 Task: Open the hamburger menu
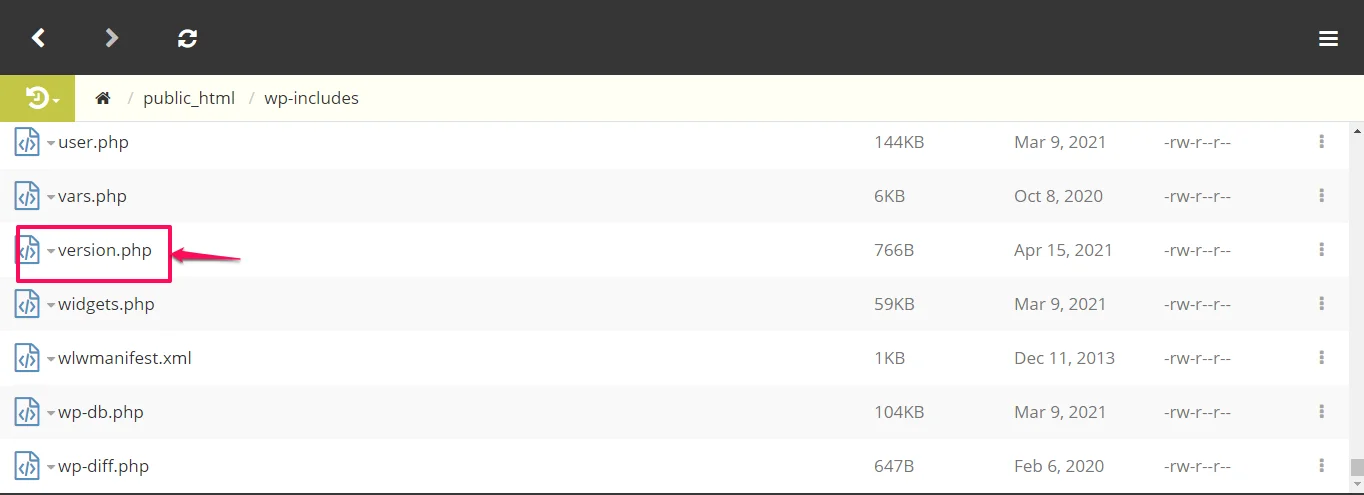[1328, 38]
